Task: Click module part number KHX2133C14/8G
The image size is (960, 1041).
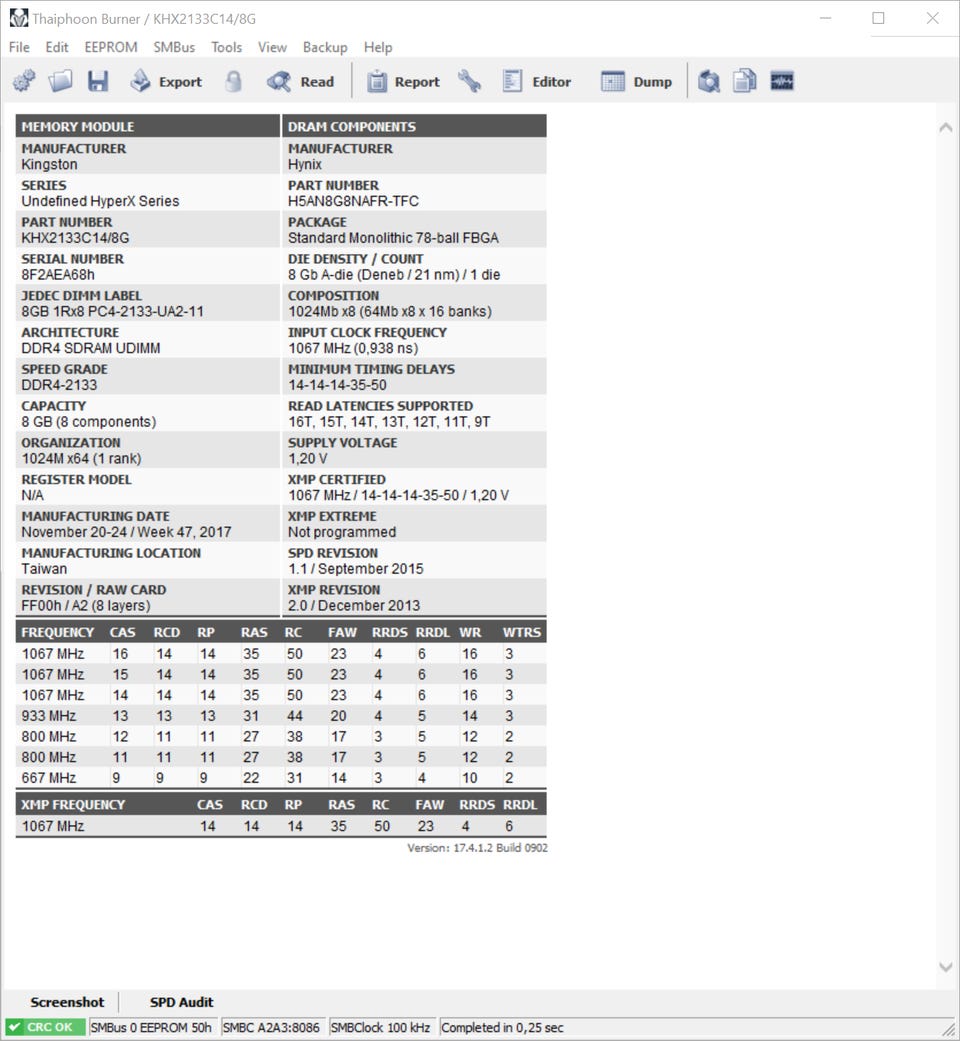Action: click(x=75, y=238)
